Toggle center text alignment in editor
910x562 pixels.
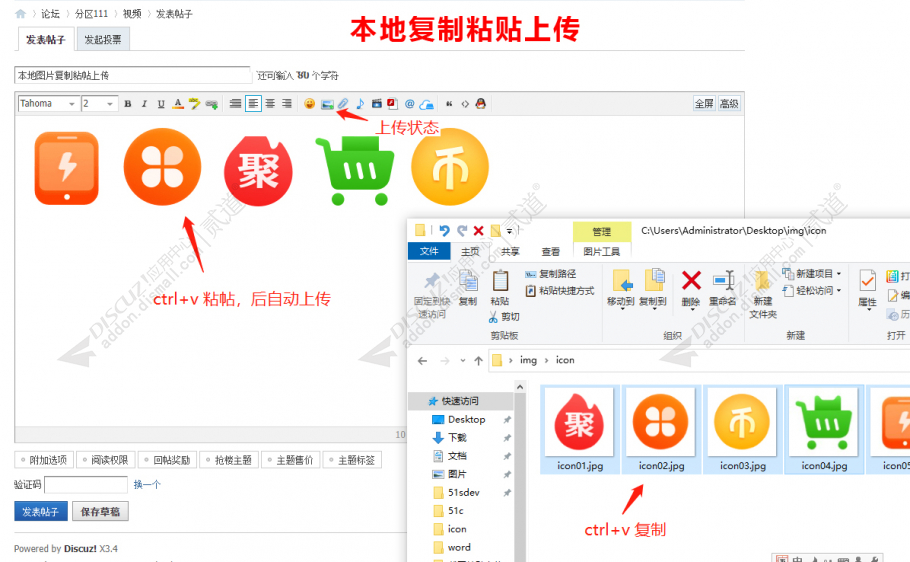(270, 104)
